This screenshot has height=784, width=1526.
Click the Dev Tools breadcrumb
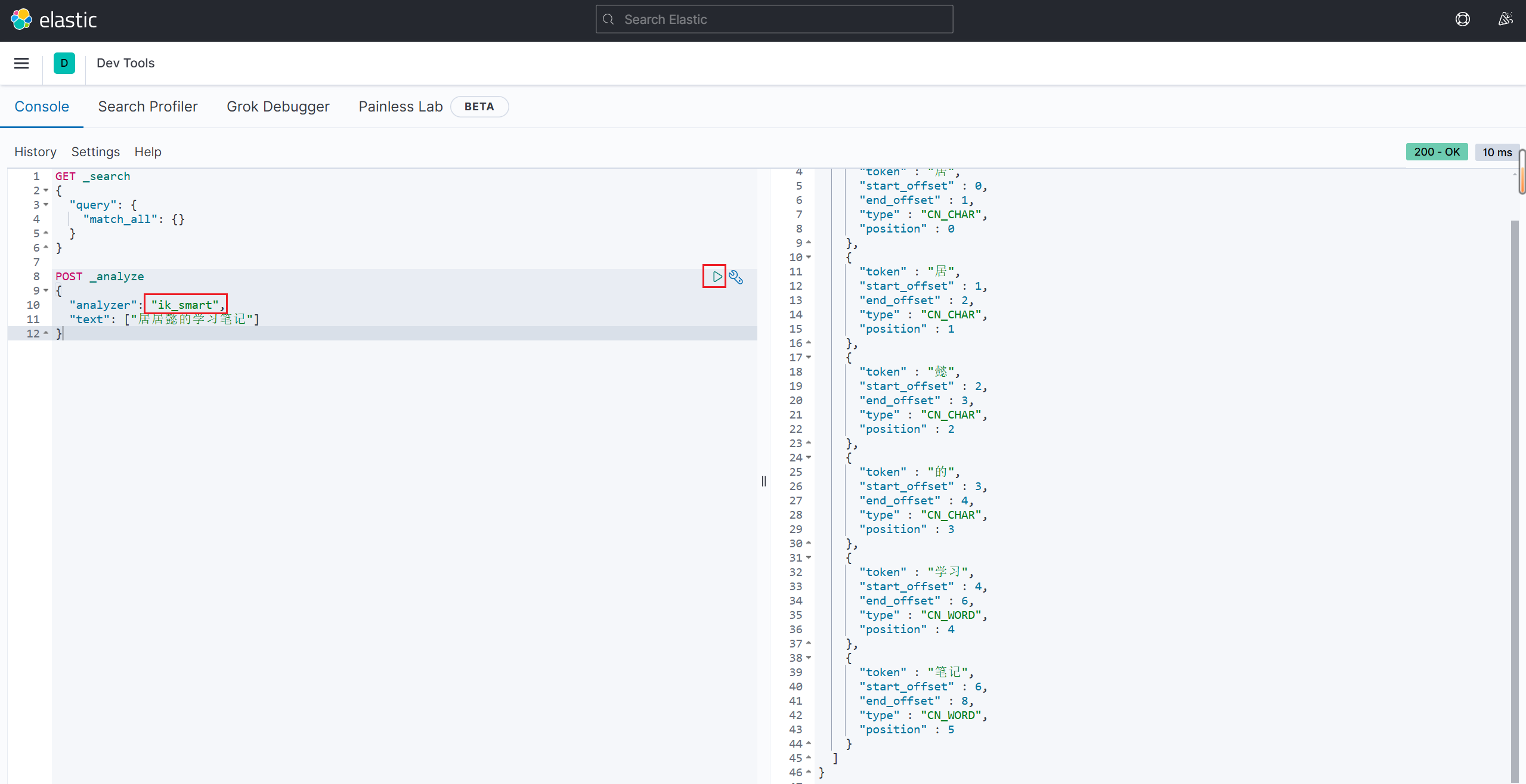point(125,63)
